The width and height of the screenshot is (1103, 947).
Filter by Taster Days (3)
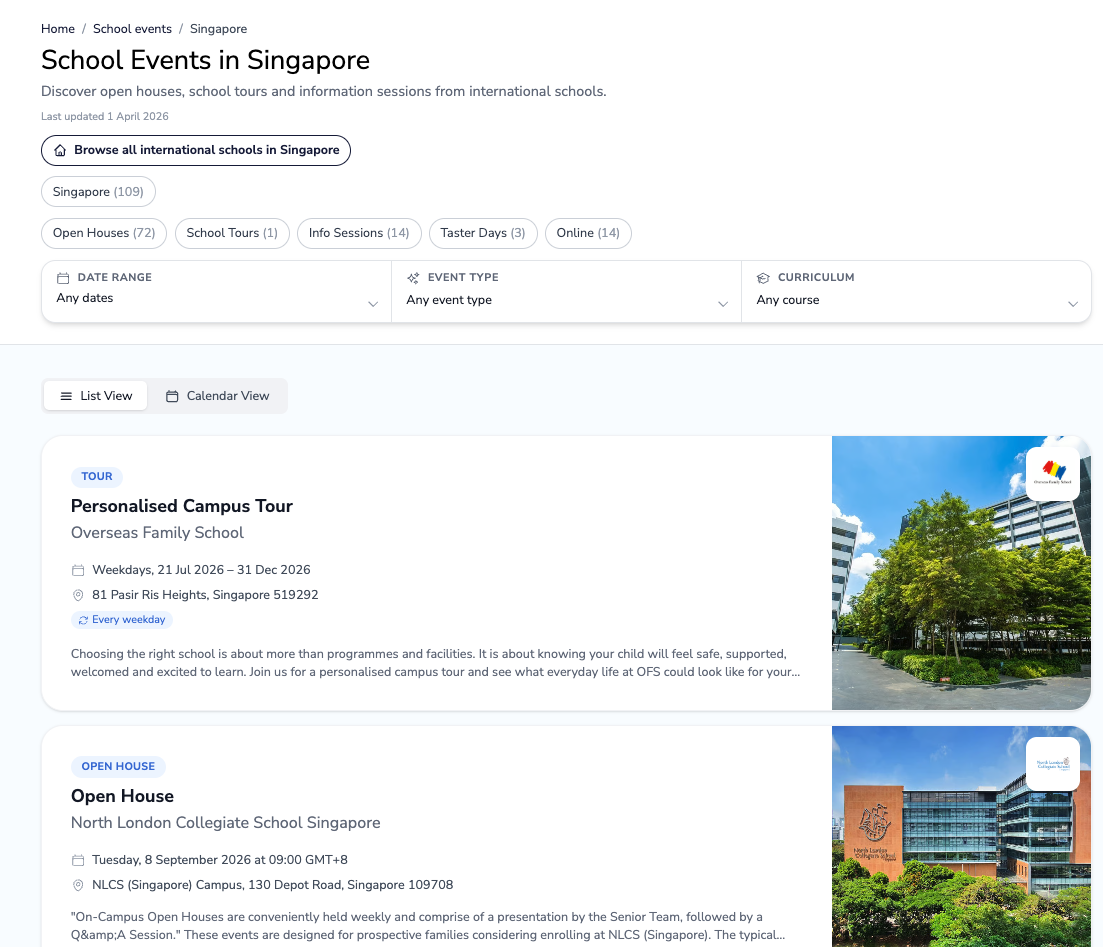pyautogui.click(x=483, y=233)
